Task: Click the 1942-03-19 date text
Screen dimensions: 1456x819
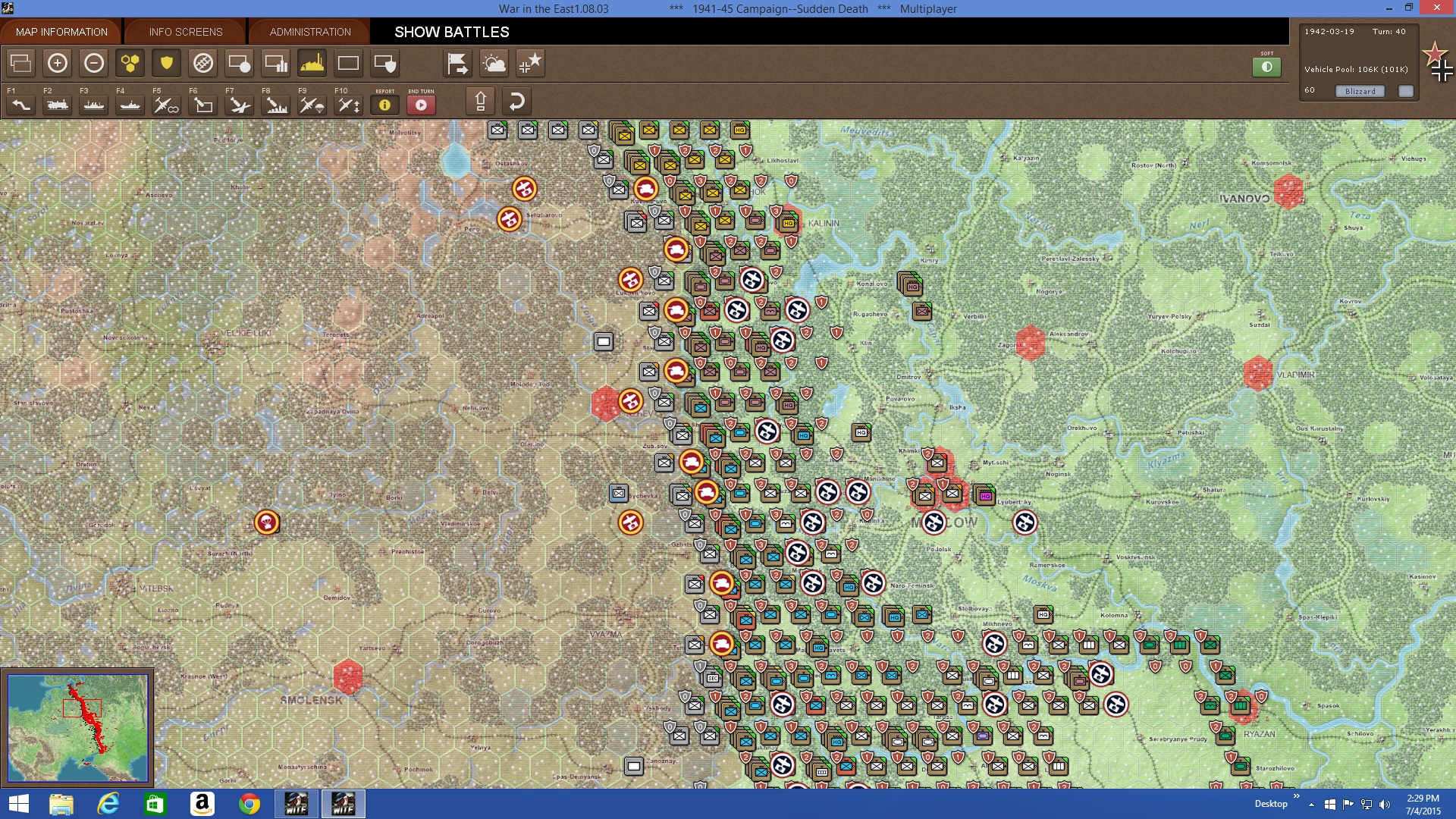Action: click(x=1329, y=32)
